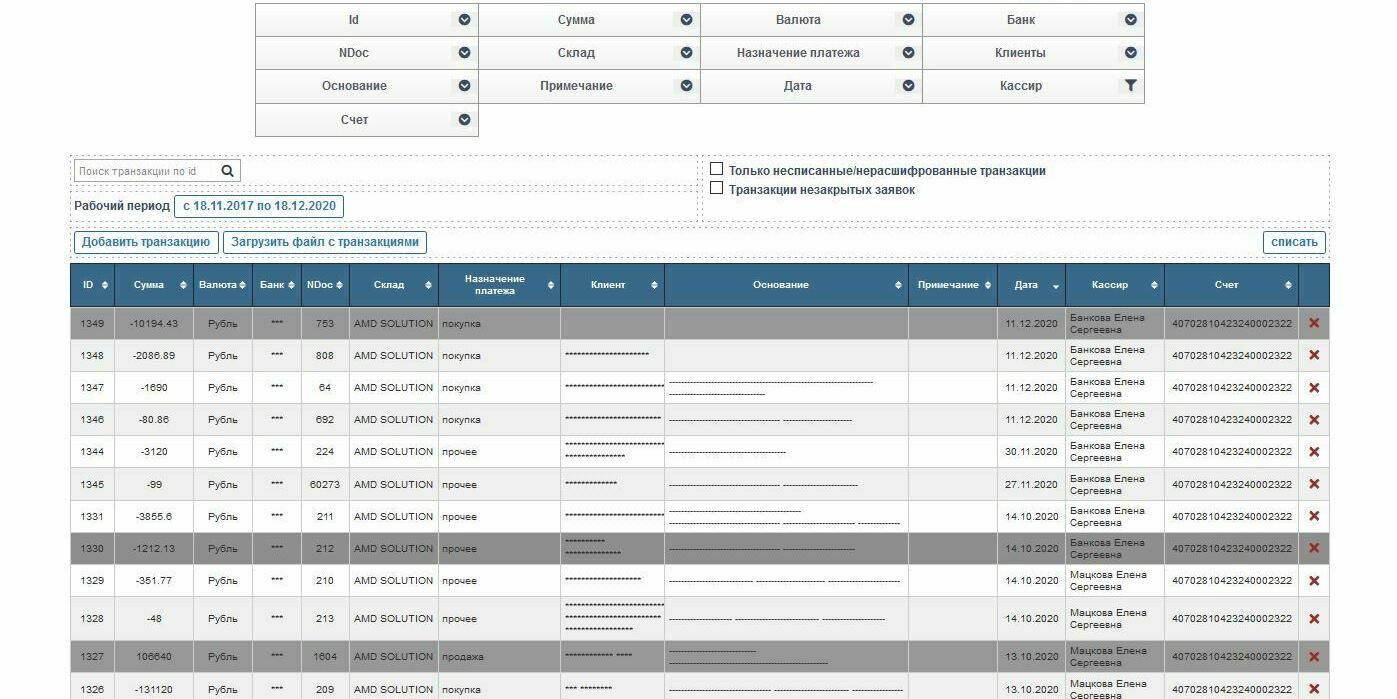
Task: Open the Валюта filter dropdown
Action: (908, 20)
